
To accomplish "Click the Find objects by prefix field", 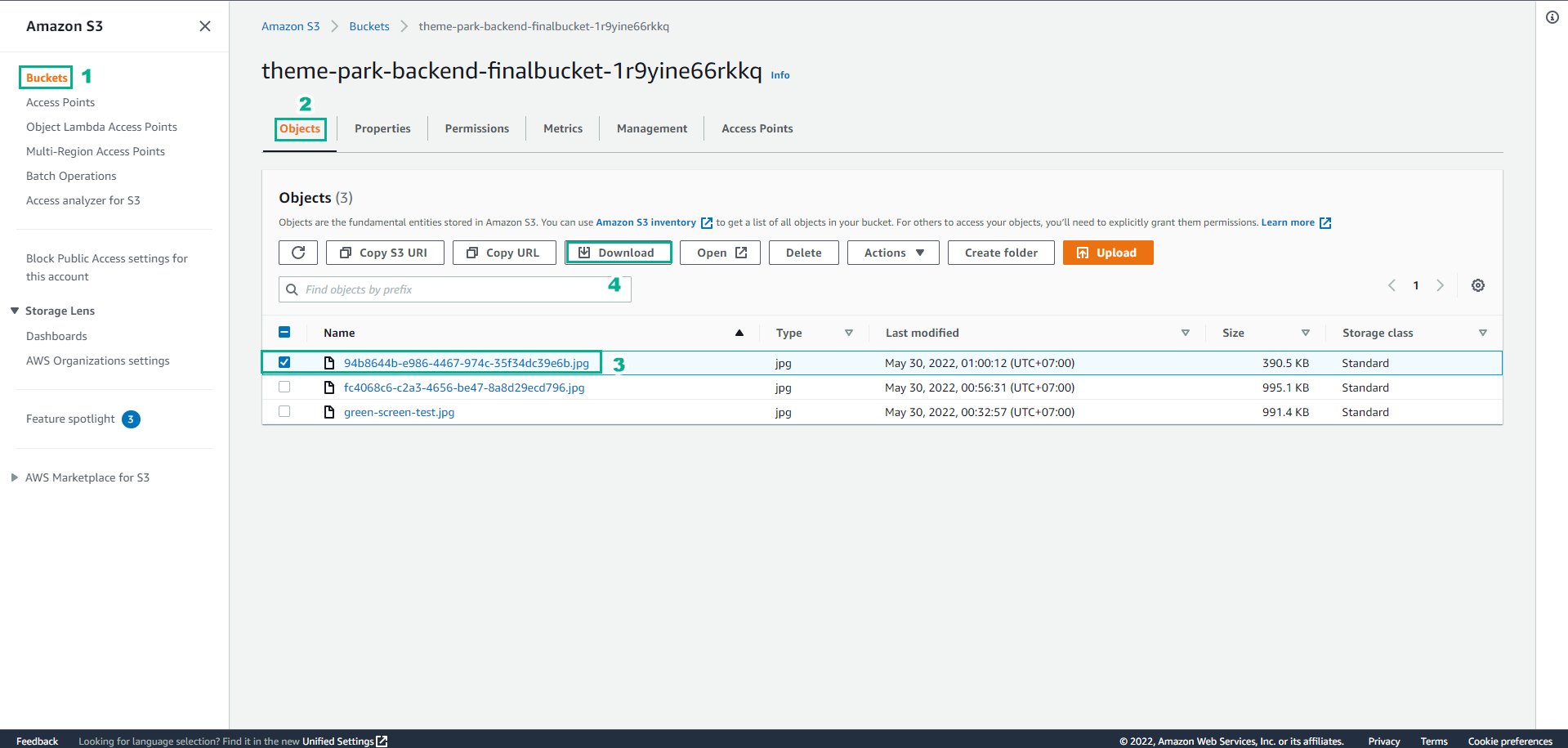I will (x=455, y=289).
